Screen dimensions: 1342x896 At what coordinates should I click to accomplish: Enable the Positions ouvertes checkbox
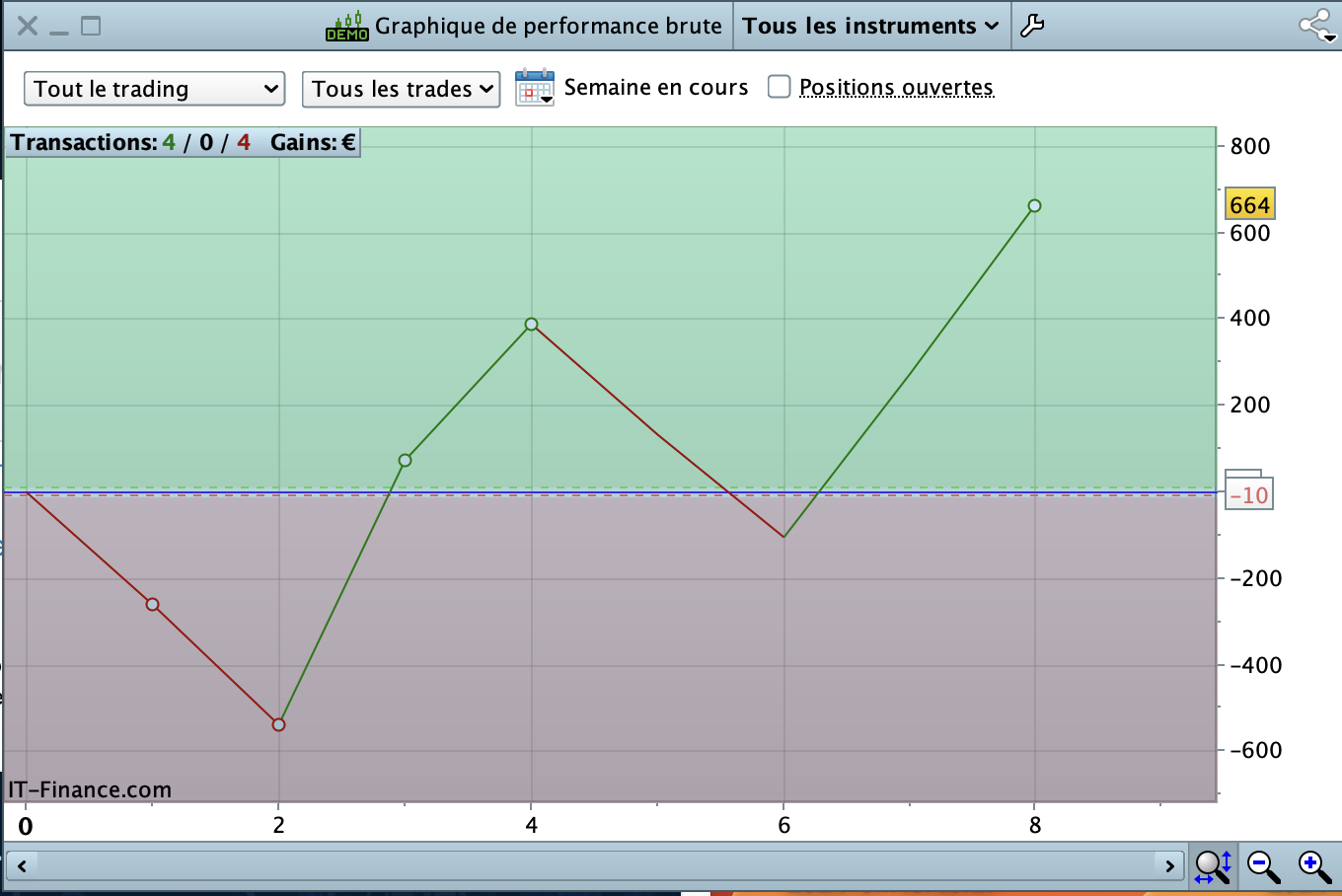780,87
